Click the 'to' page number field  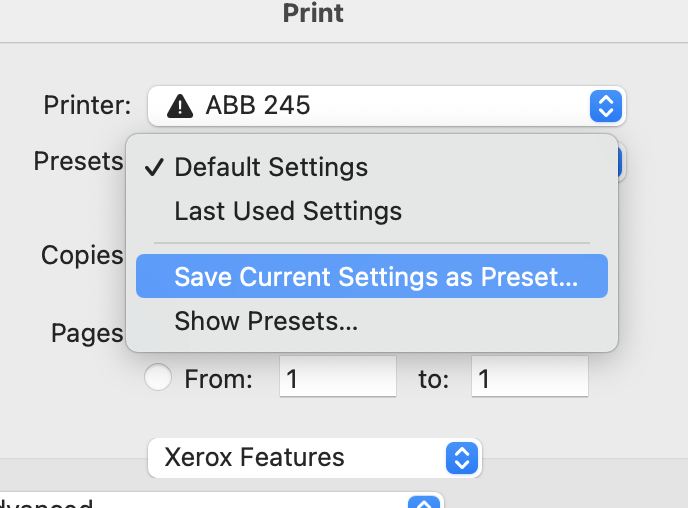pyautogui.click(x=529, y=378)
